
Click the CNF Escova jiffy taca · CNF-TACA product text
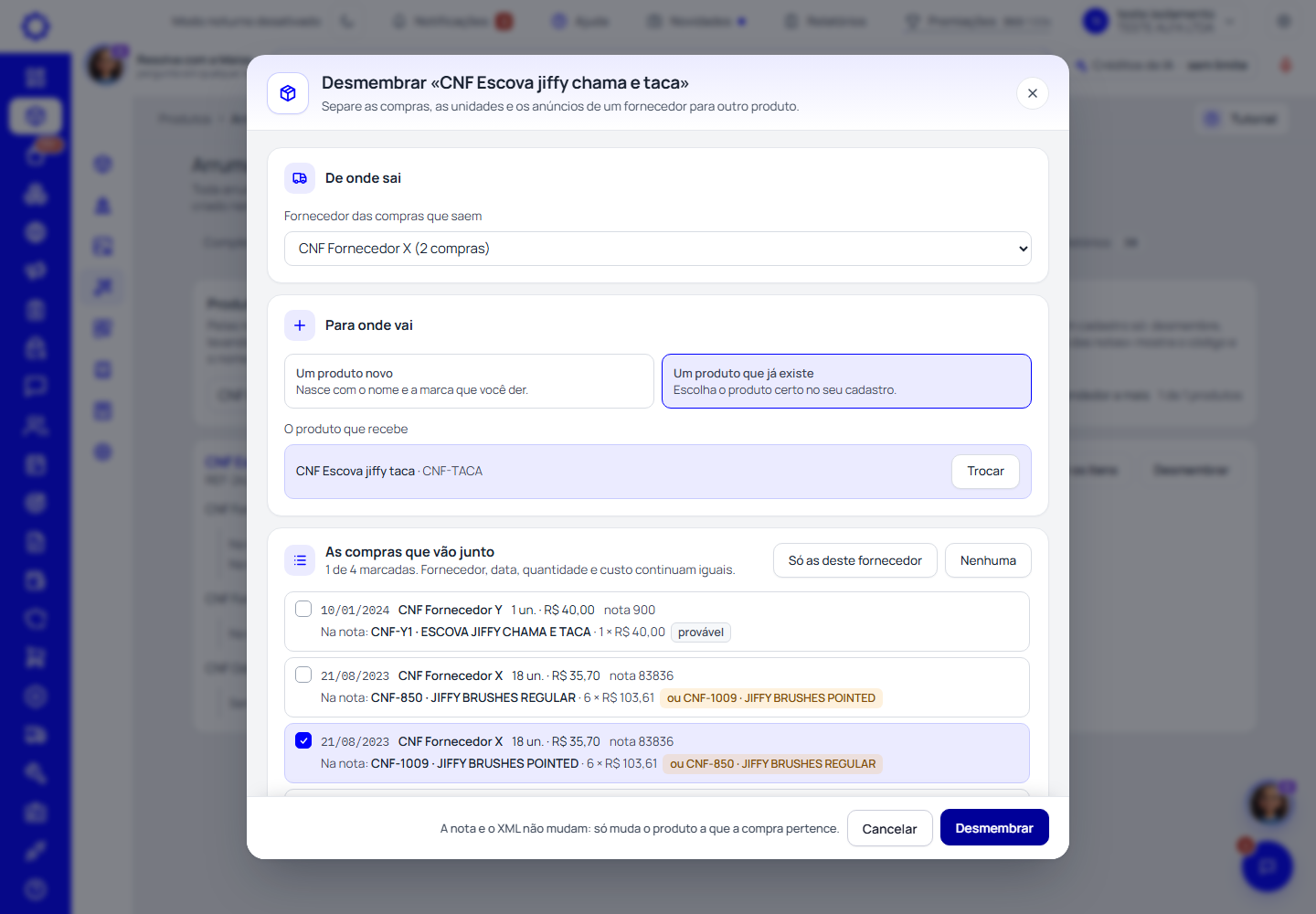coord(389,472)
